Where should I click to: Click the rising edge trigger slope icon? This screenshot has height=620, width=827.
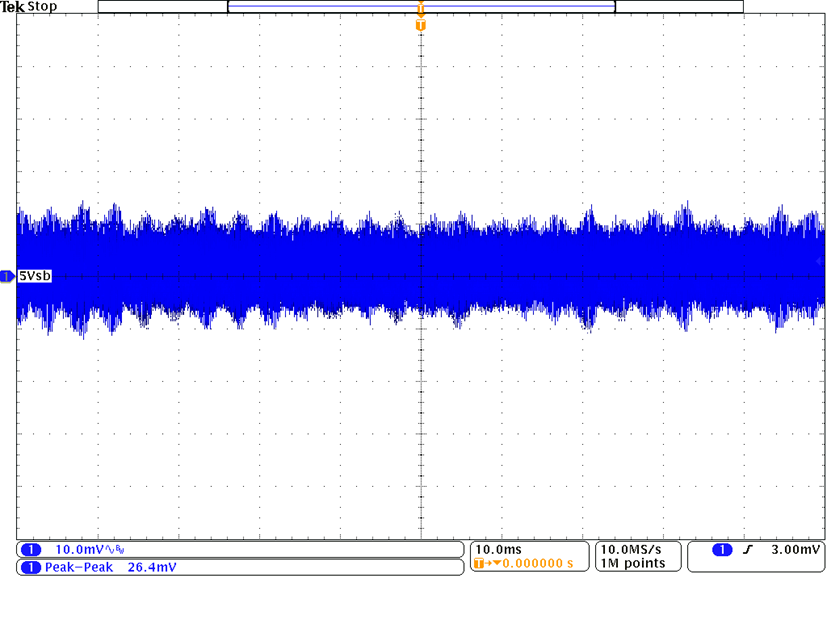747,550
